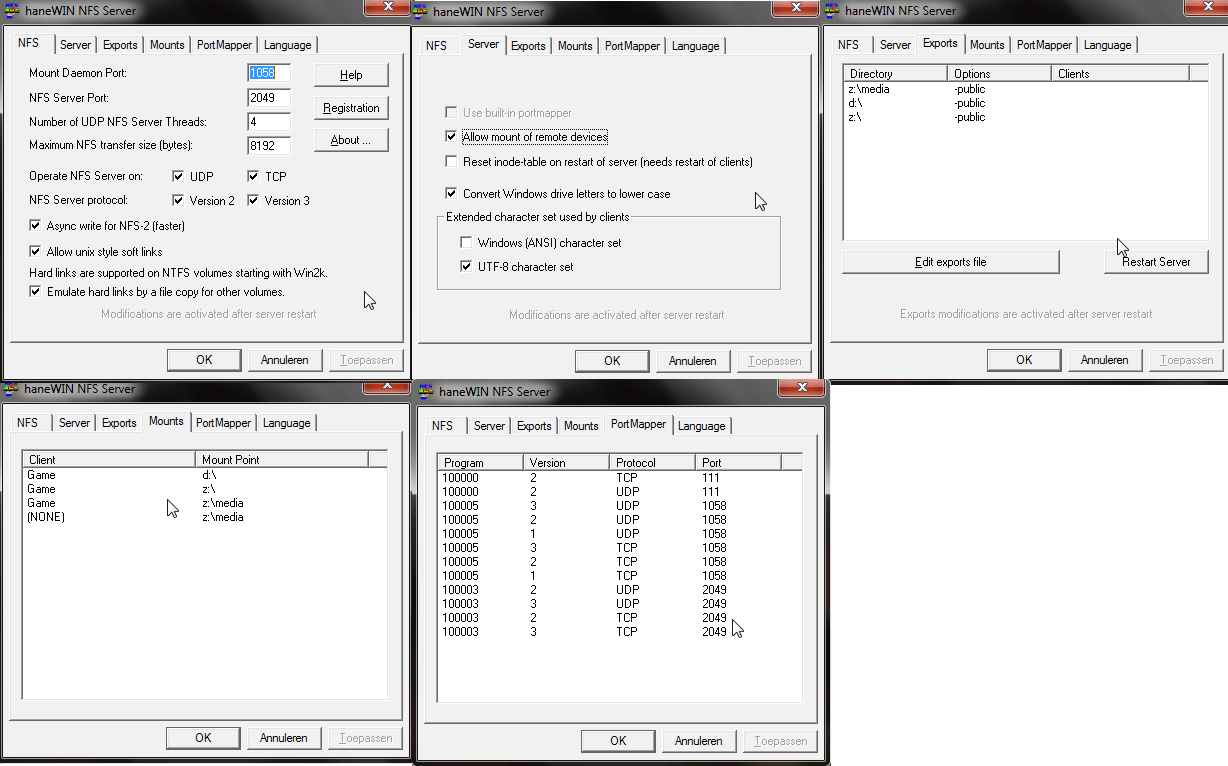Screen dimensions: 1228x766
Task: Uncheck NFS Server protocol Version 2
Action: [x=179, y=200]
